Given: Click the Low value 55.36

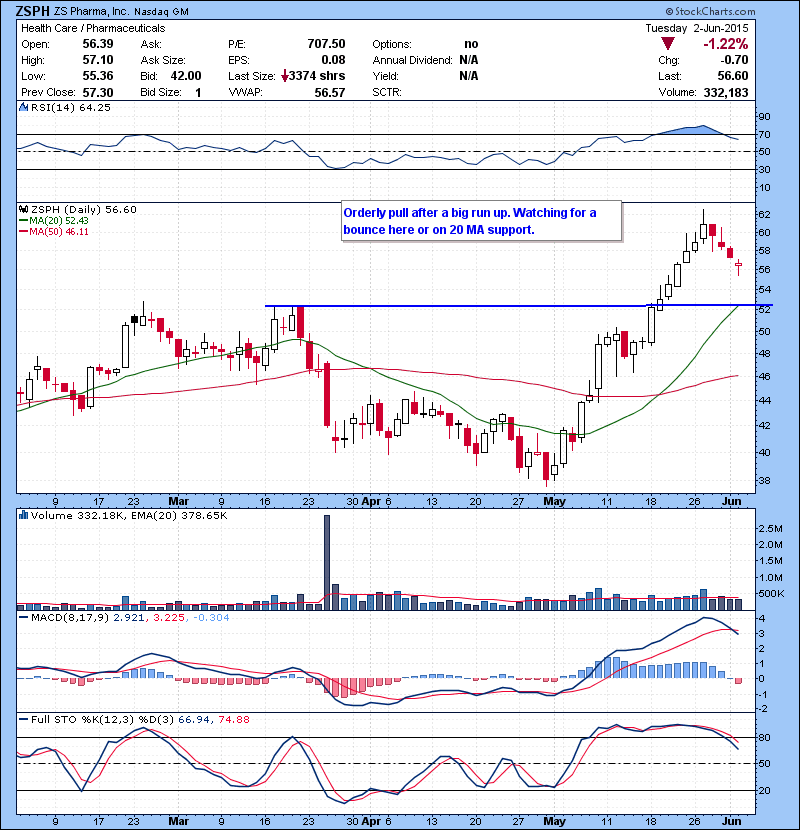Looking at the screenshot, I should point(98,76).
